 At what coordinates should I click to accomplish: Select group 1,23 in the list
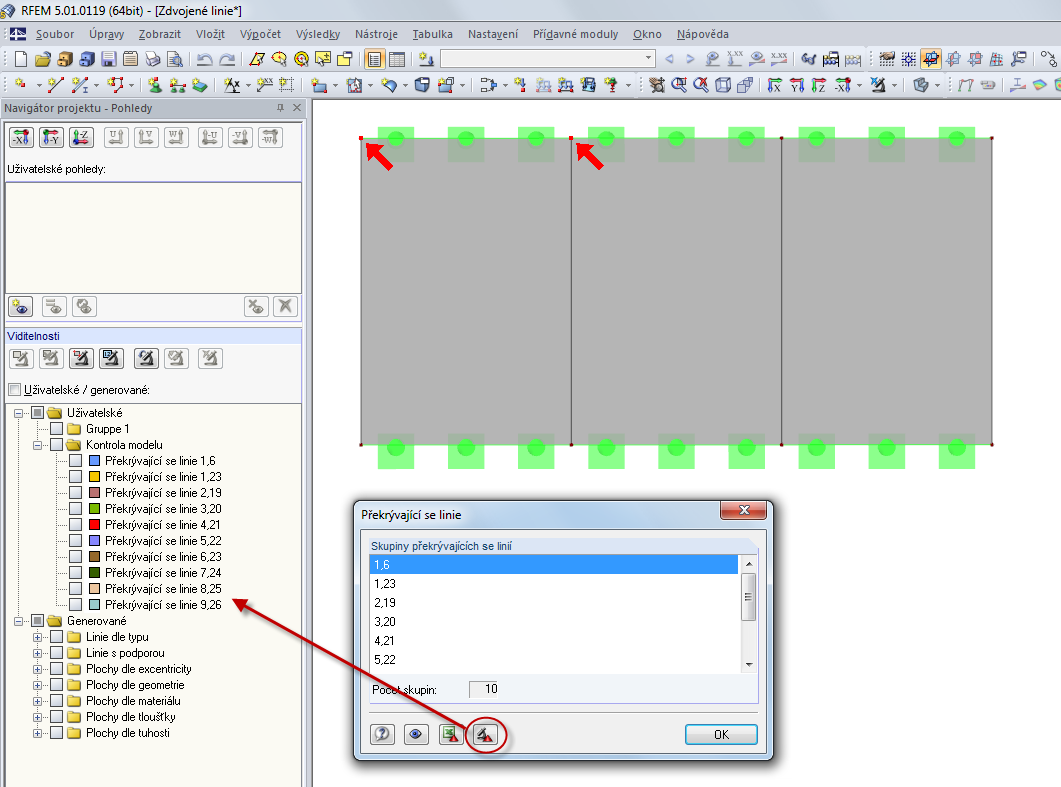pos(554,583)
